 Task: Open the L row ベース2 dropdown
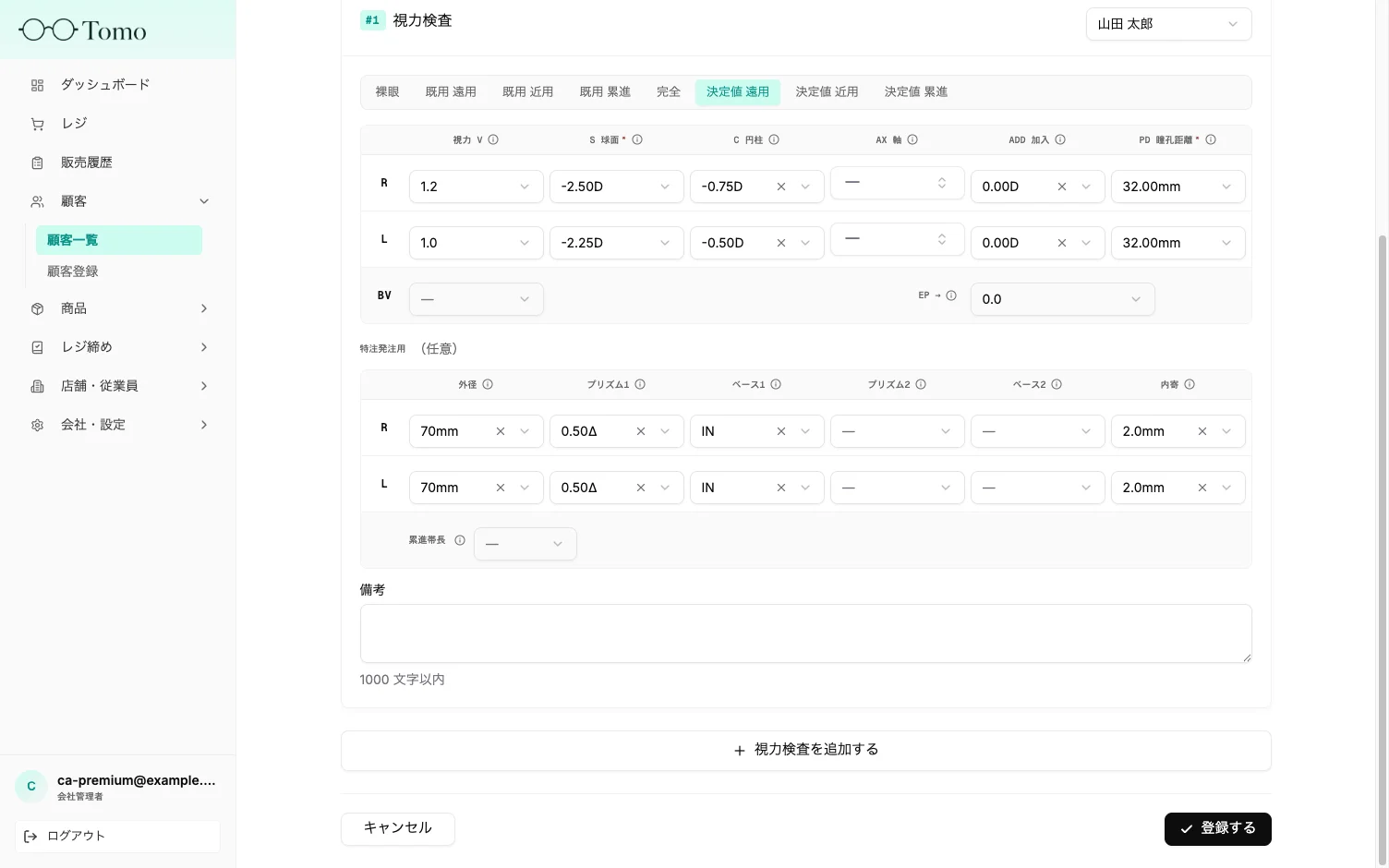pos(1037,488)
